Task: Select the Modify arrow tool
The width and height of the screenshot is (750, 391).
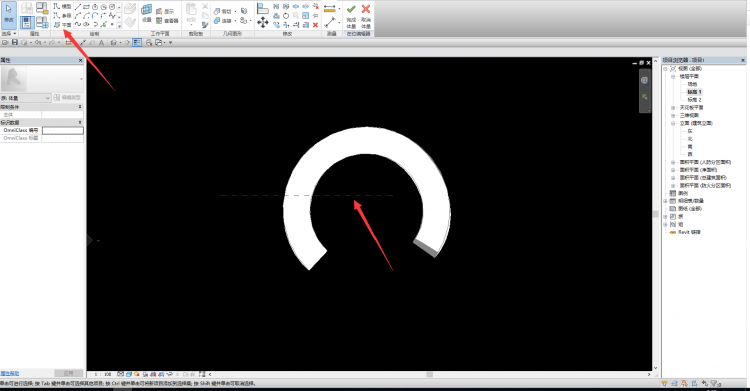Action: tap(9, 14)
